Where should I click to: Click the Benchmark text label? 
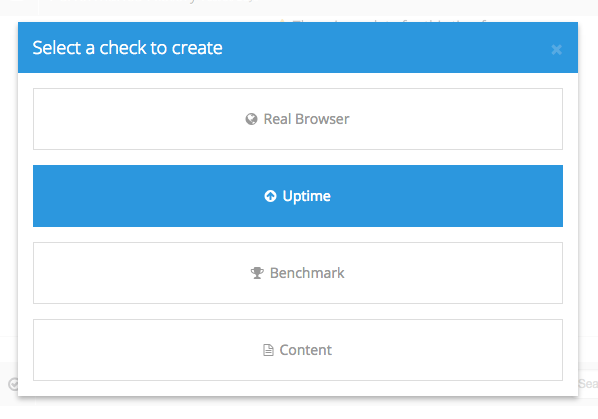(x=307, y=273)
